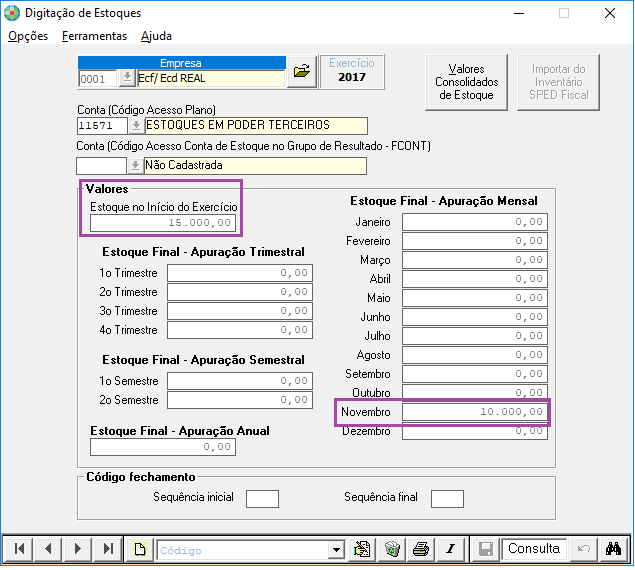Viewport: 635px width, 570px height.
Task: Close the Digitação de Estoques window
Action: pos(610,13)
